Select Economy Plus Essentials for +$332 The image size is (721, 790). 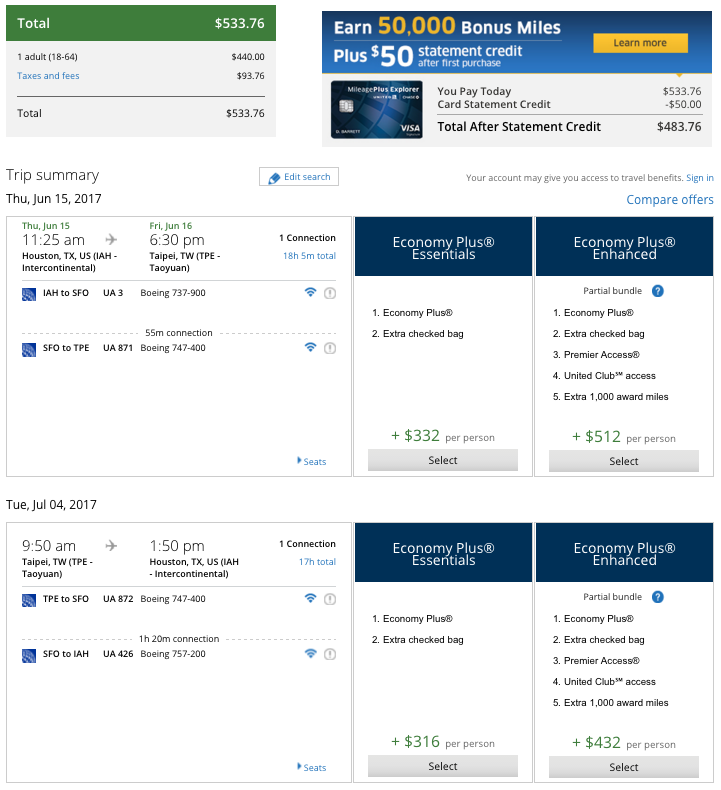pyautogui.click(x=443, y=460)
